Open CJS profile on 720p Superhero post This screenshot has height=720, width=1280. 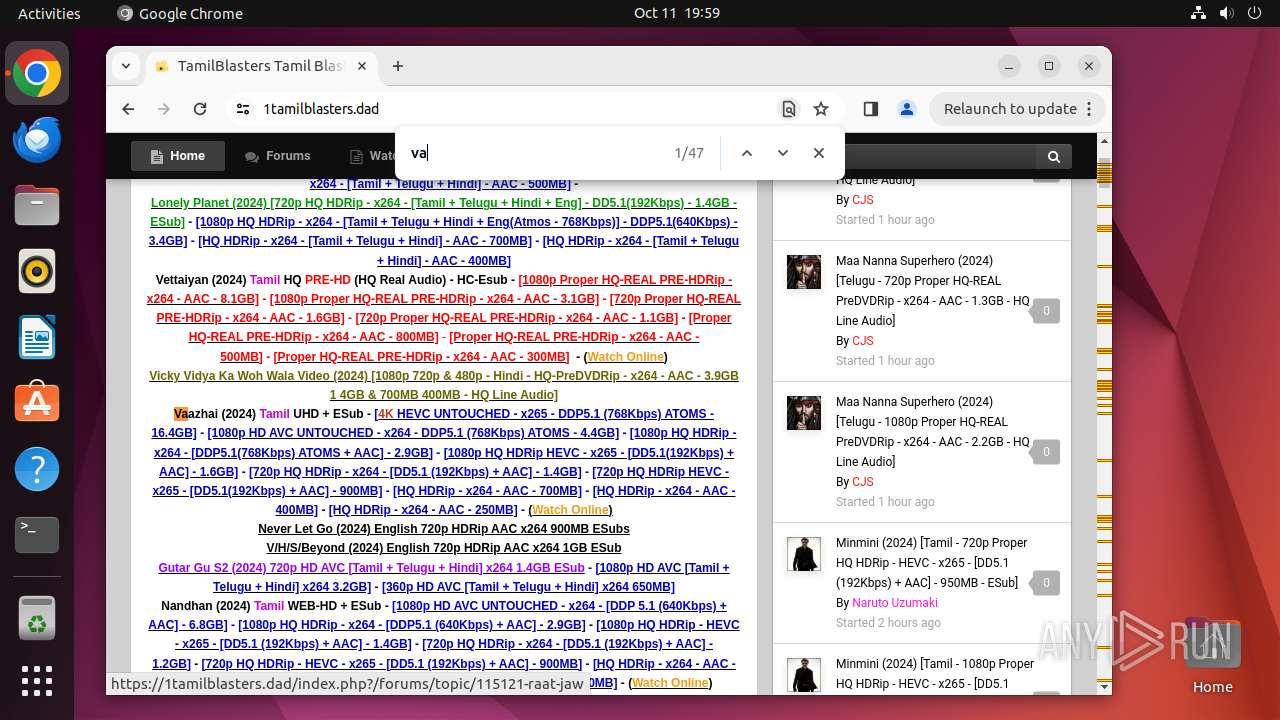point(862,341)
